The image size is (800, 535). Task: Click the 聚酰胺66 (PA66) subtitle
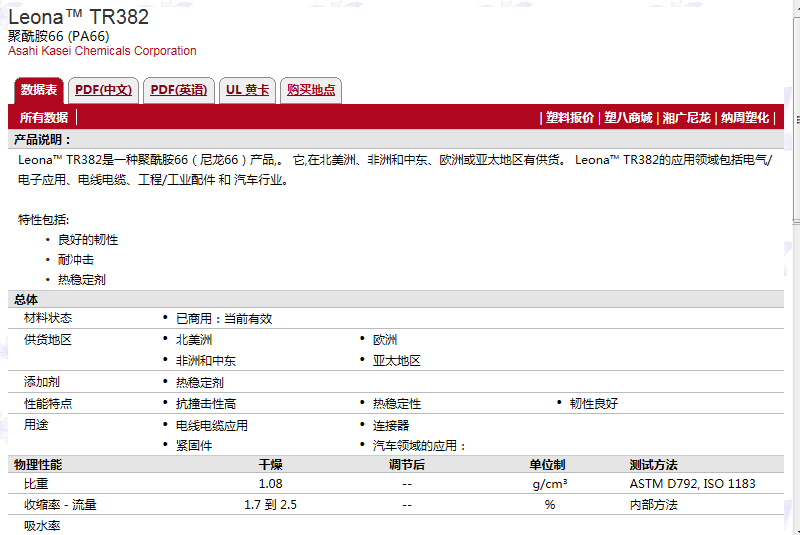[x=59, y=36]
